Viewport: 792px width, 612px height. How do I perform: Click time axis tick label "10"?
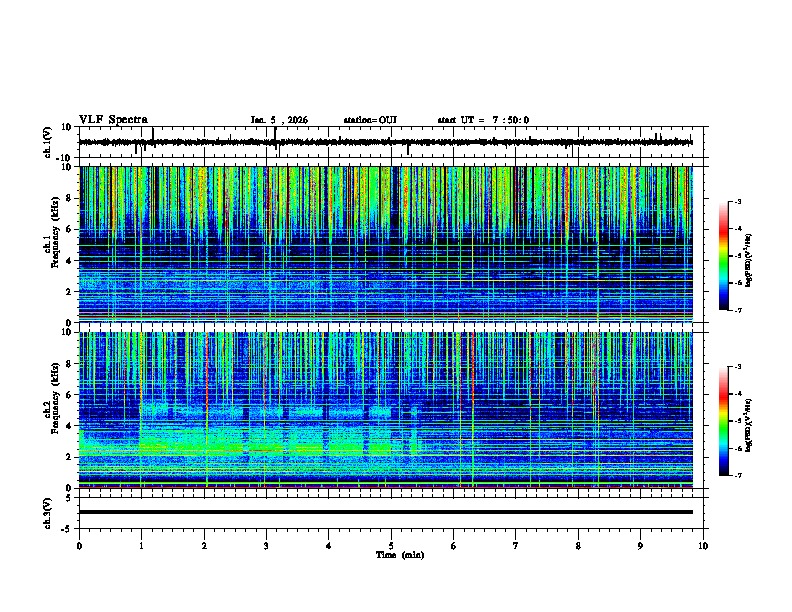(703, 546)
